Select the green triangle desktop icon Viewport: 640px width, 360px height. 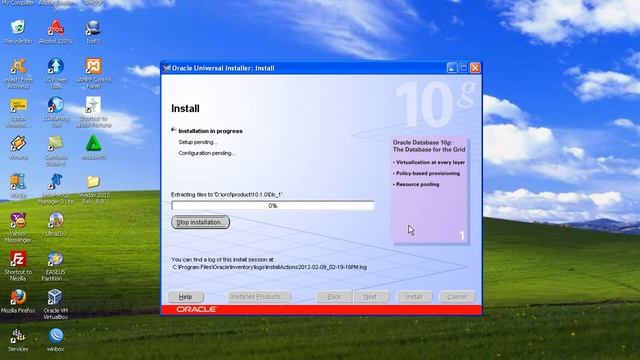click(x=93, y=147)
